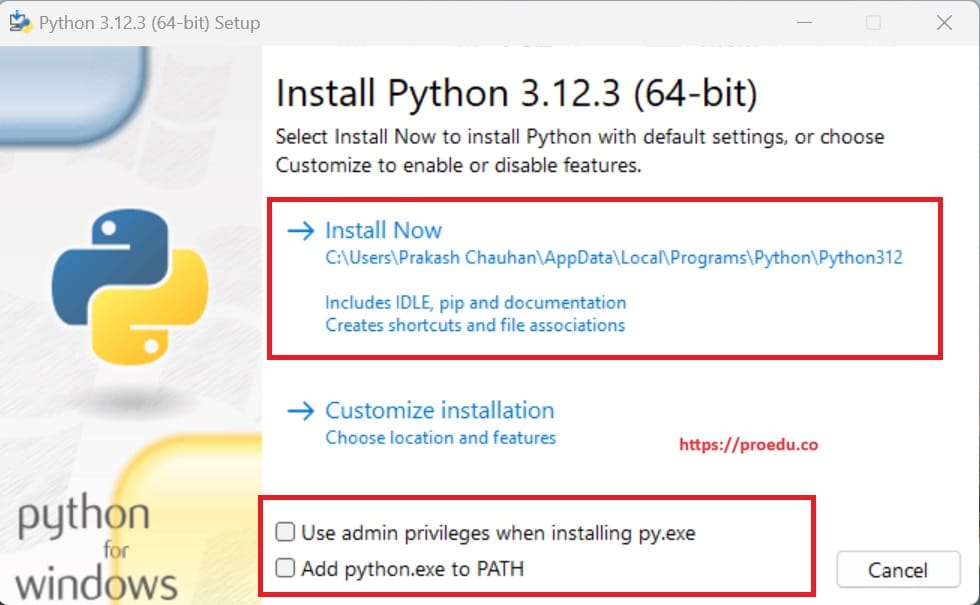The height and width of the screenshot is (605, 980).
Task: Click the Install Now arrow icon
Action: point(301,231)
